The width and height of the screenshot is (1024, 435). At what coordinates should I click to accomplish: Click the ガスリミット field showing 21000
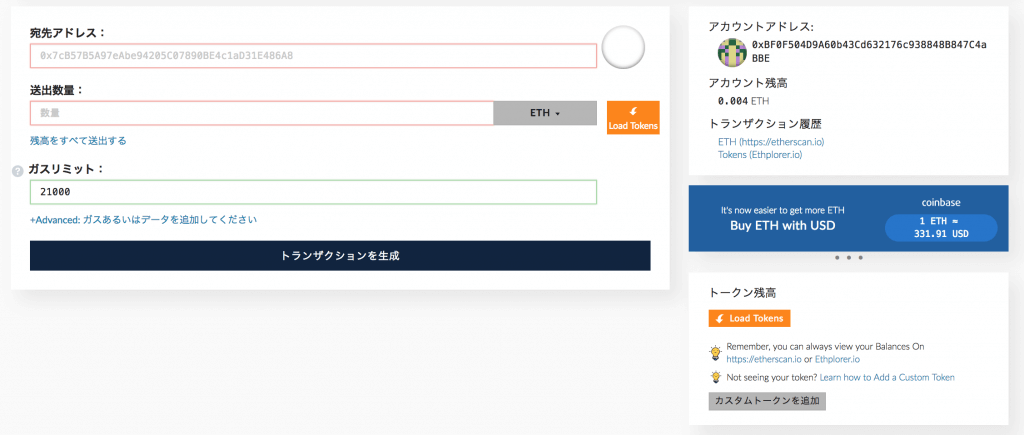pyautogui.click(x=313, y=192)
